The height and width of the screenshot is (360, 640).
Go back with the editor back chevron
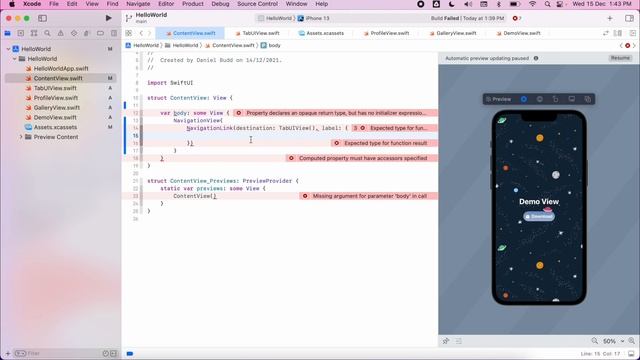coord(141,33)
